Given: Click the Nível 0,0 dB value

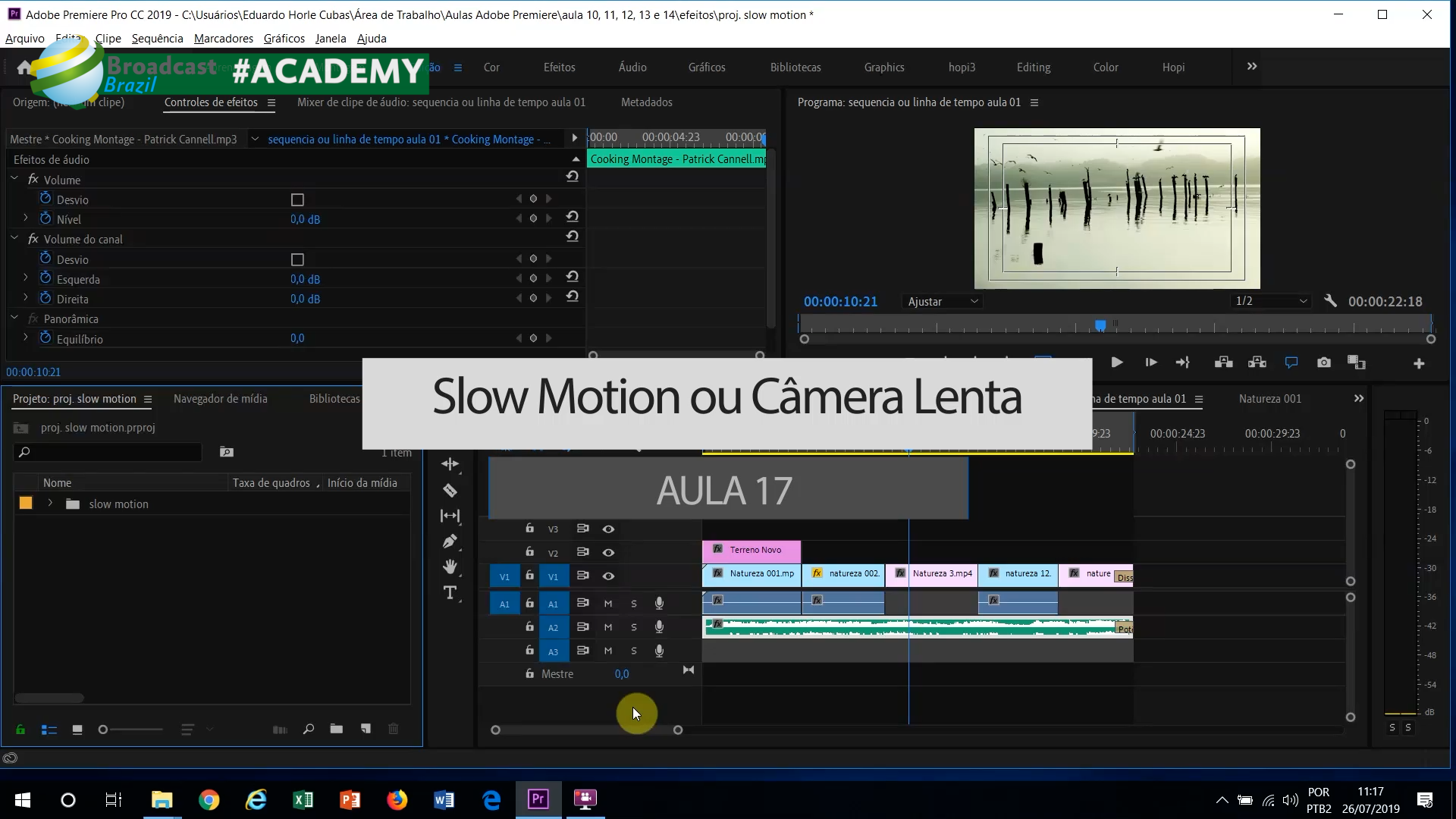Looking at the screenshot, I should (x=305, y=219).
